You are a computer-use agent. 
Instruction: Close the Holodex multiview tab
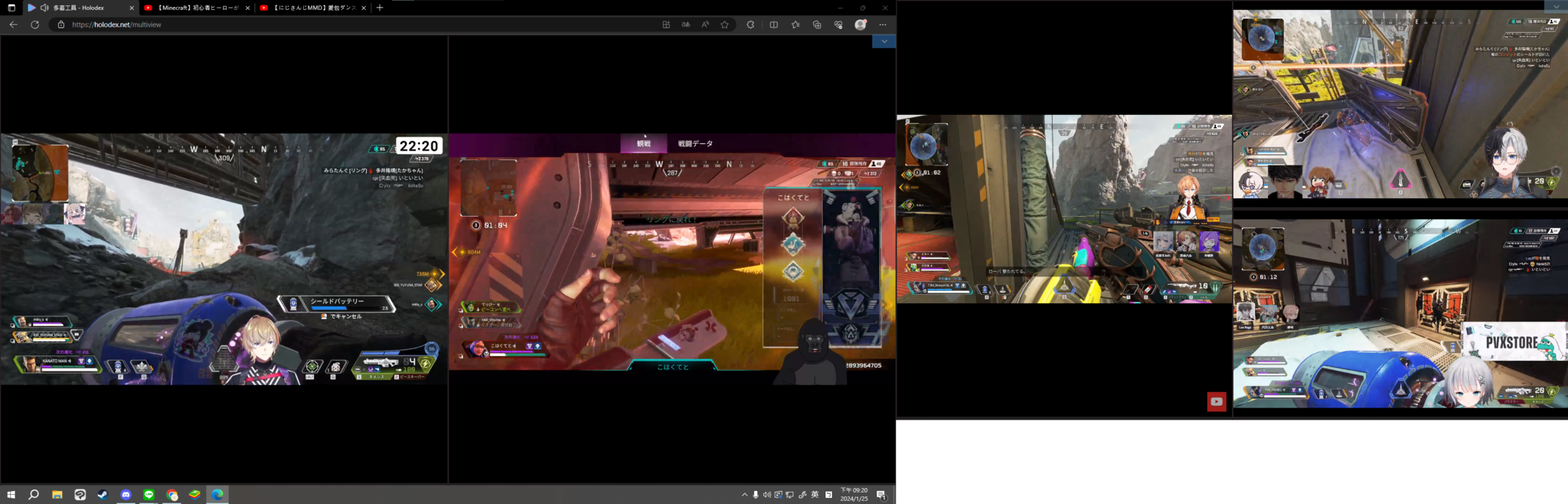pyautogui.click(x=132, y=8)
